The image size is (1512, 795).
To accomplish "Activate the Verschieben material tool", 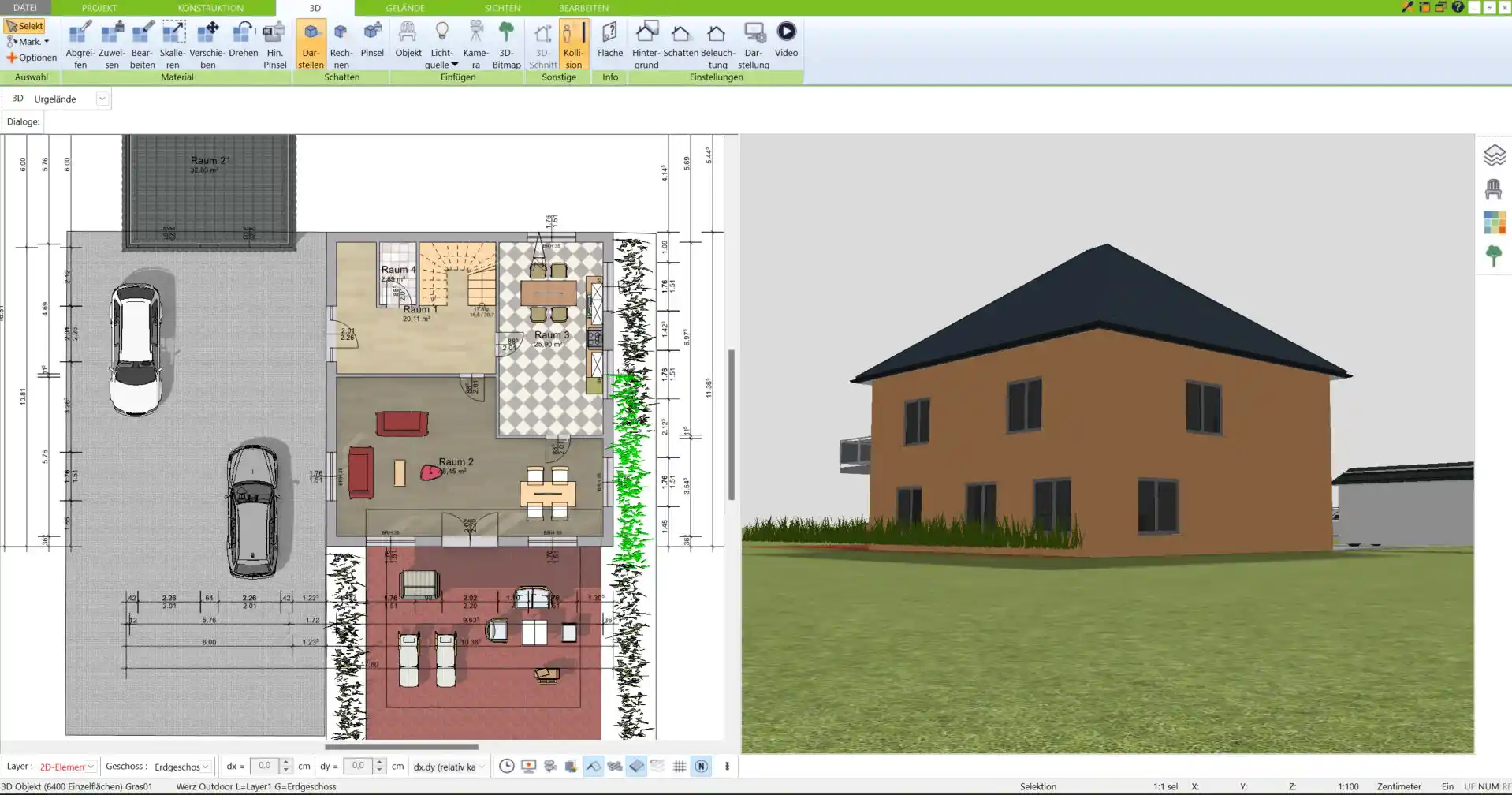I will coord(207,45).
